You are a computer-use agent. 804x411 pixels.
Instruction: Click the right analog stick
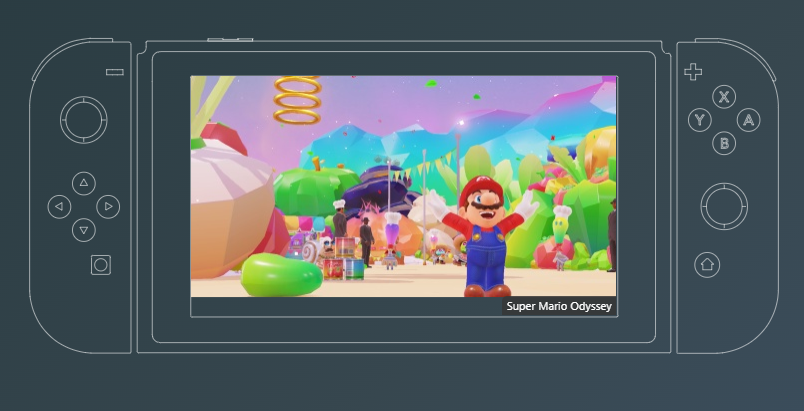[x=724, y=207]
